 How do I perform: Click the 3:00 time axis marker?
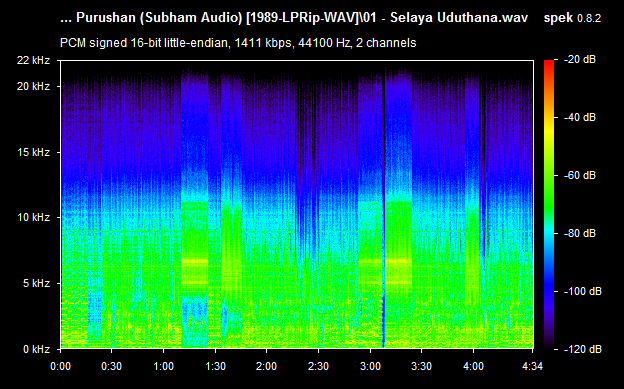[370, 366]
